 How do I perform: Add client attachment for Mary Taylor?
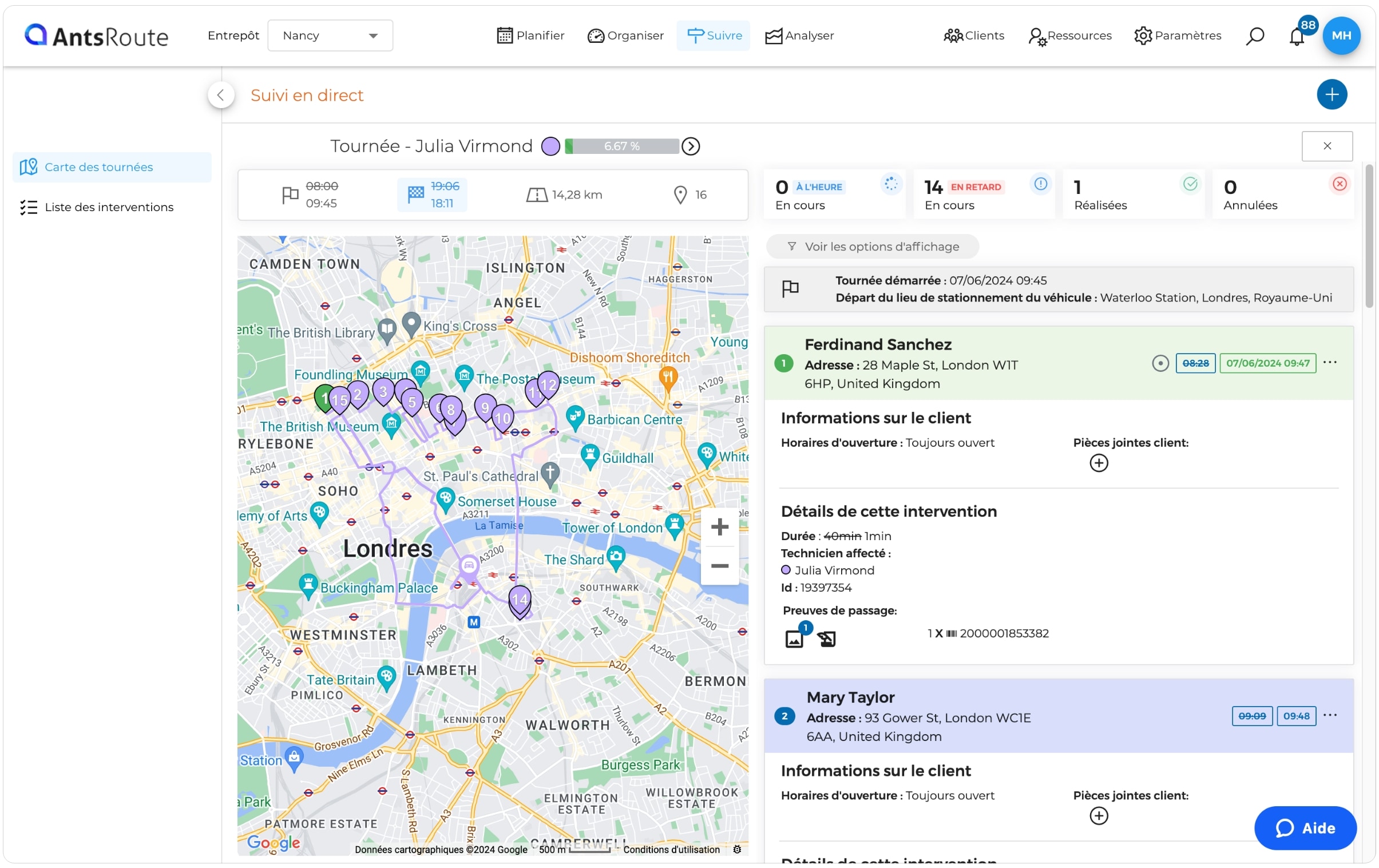[1099, 815]
